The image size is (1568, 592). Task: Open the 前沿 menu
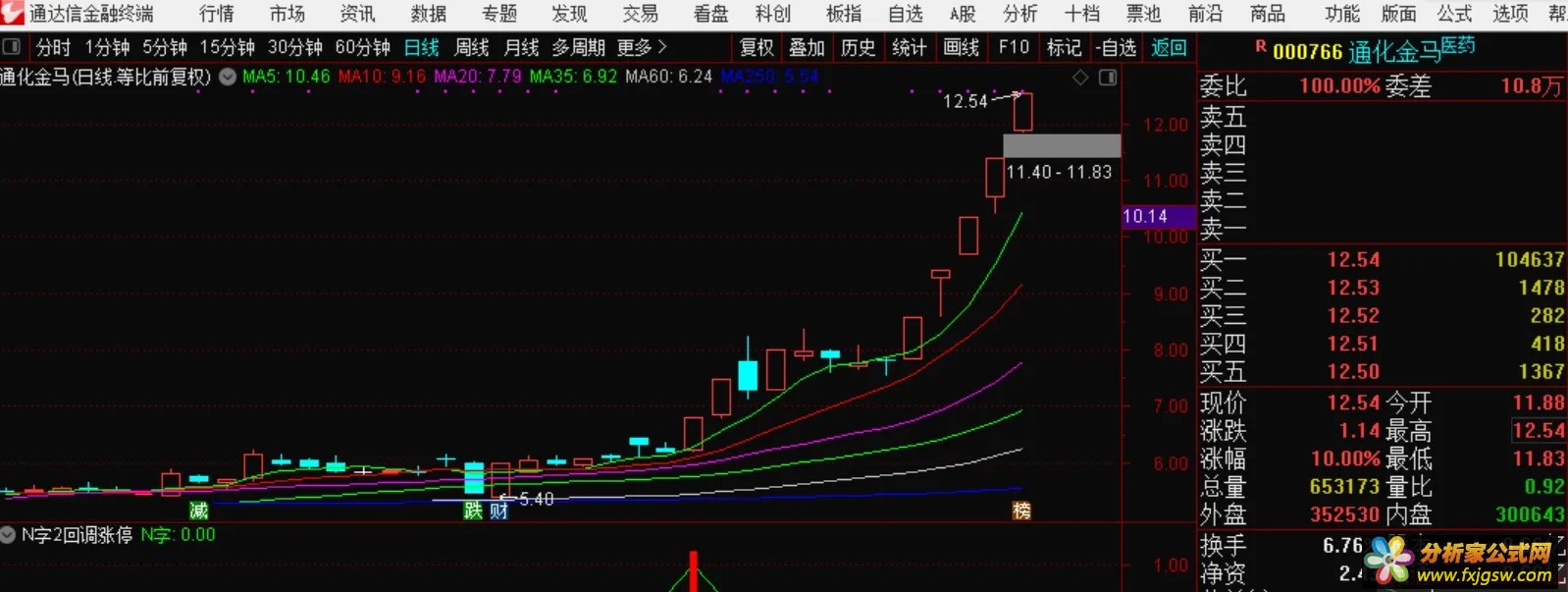point(1206,14)
